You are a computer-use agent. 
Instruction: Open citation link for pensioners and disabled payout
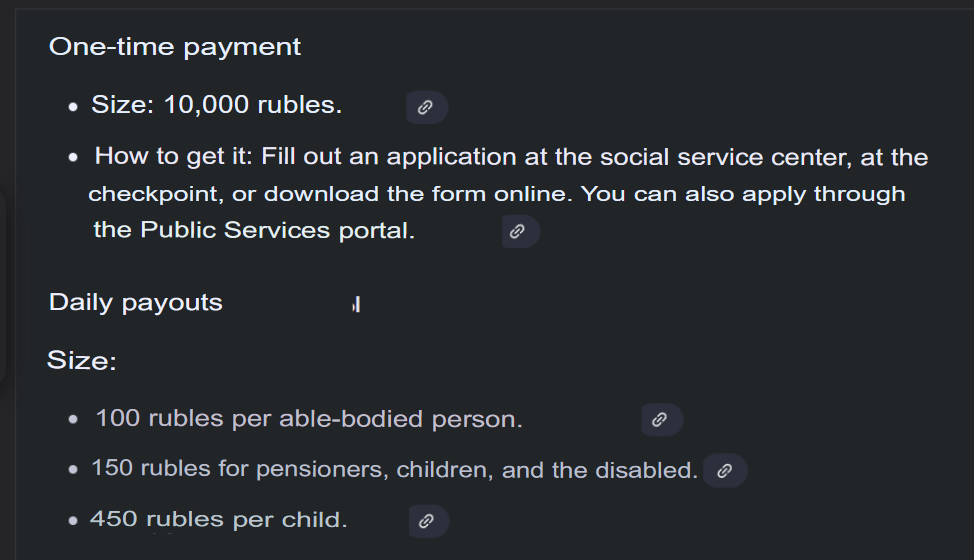[725, 470]
